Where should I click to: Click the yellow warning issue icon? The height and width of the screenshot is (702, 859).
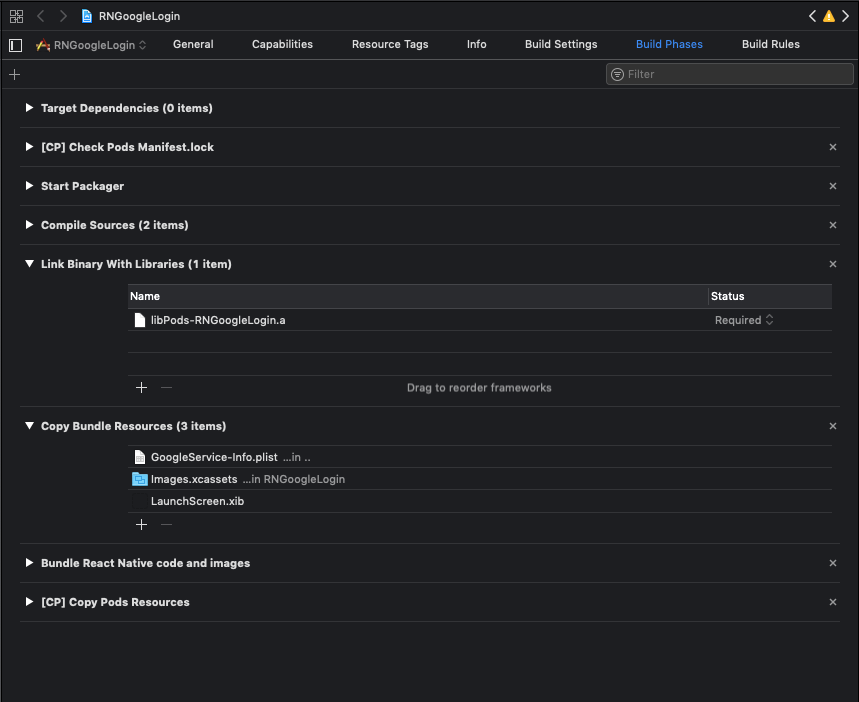coord(829,16)
